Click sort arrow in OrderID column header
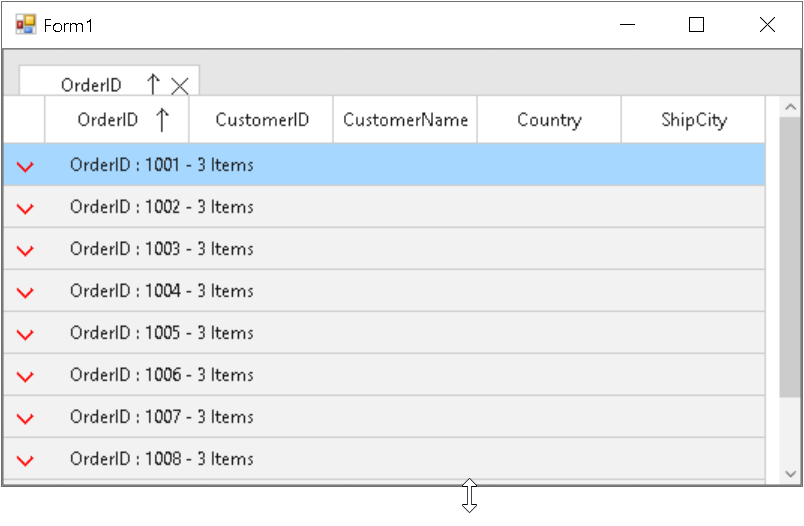Screen dimensions: 804x526 tap(162, 119)
